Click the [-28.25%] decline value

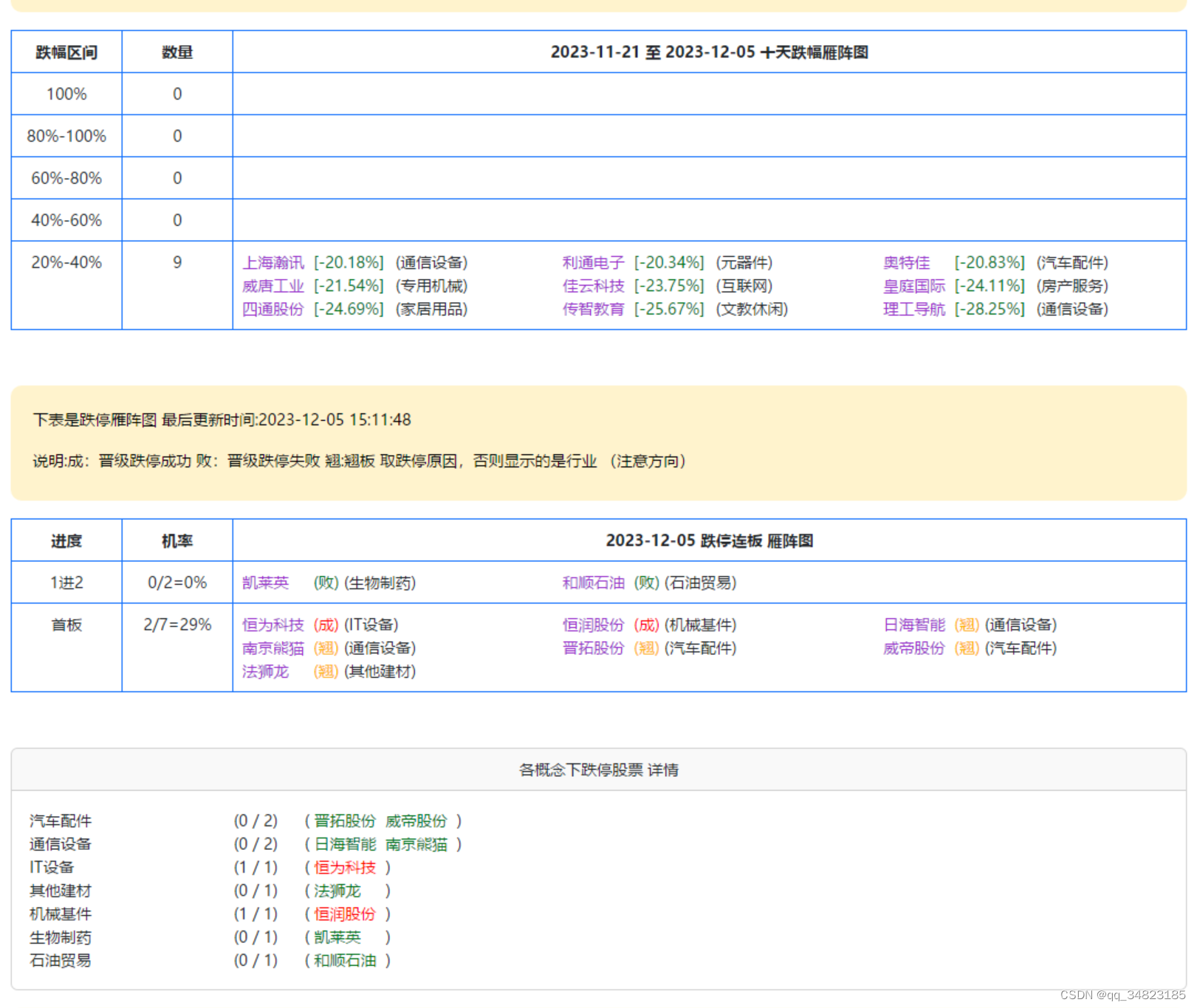990,309
